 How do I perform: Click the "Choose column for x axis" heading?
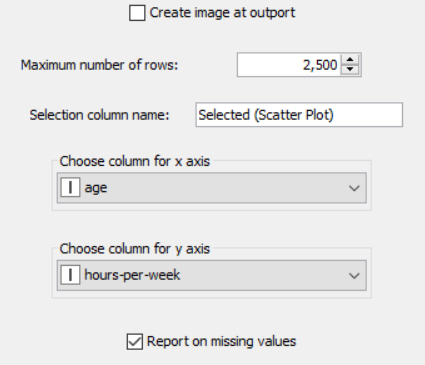pos(135,161)
